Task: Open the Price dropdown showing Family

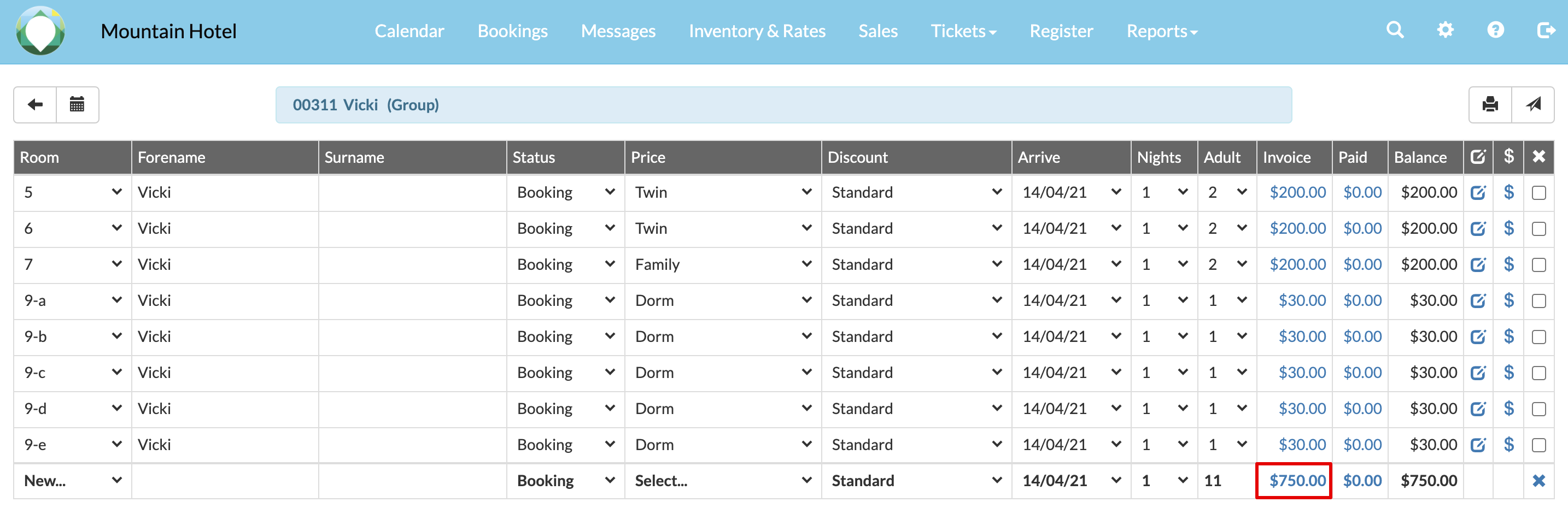Action: pyautogui.click(x=723, y=264)
